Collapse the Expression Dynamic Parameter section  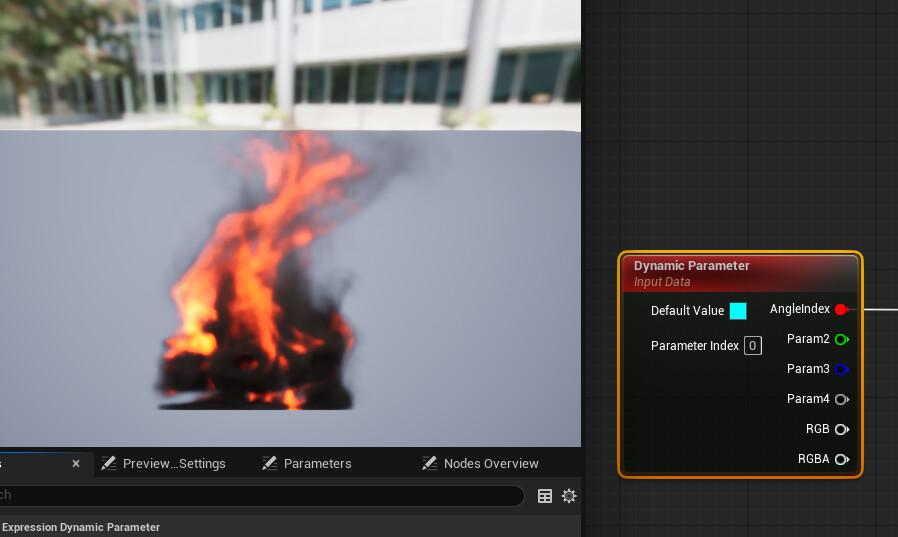[x=80, y=527]
